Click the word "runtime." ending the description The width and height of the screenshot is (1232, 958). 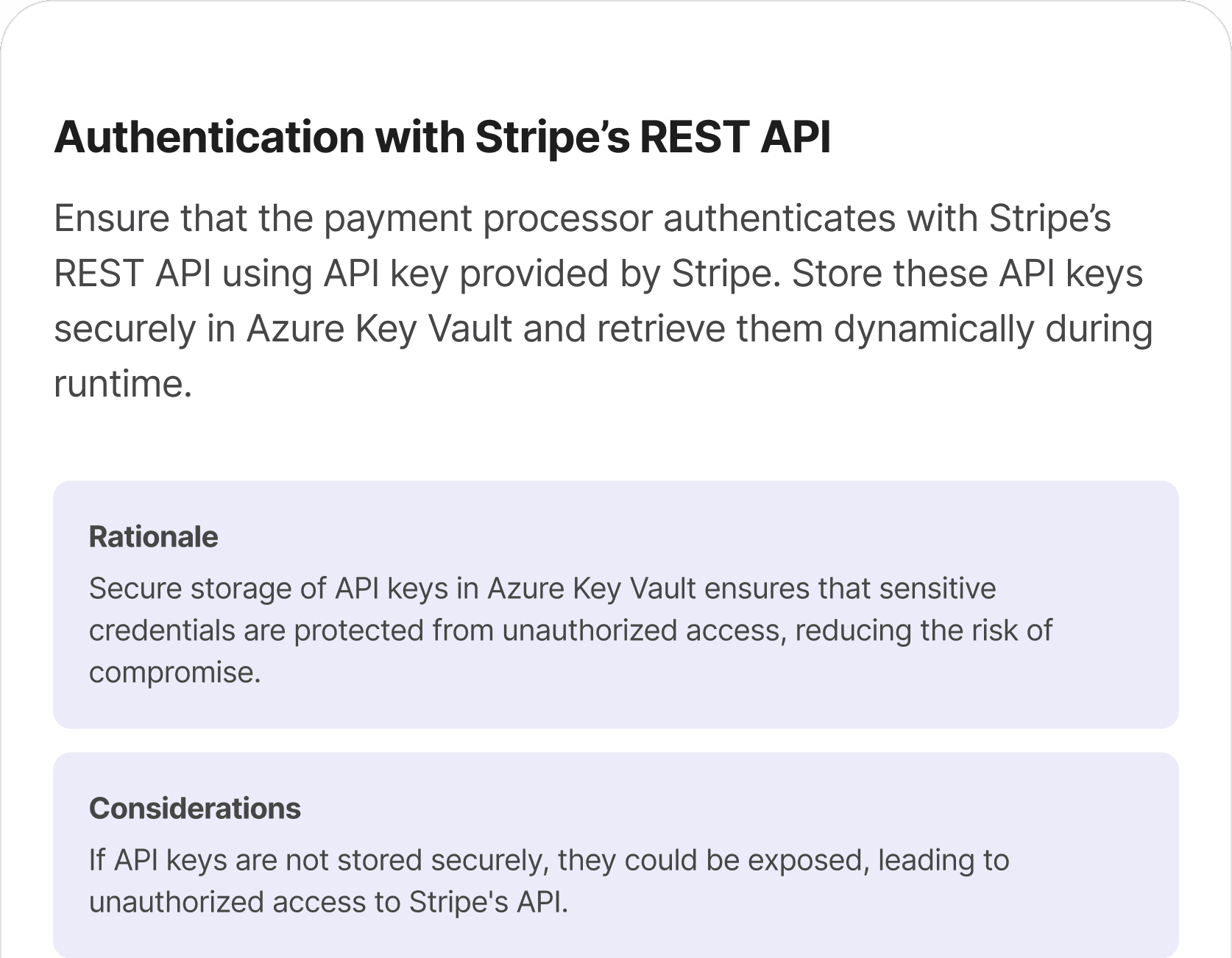click(123, 383)
